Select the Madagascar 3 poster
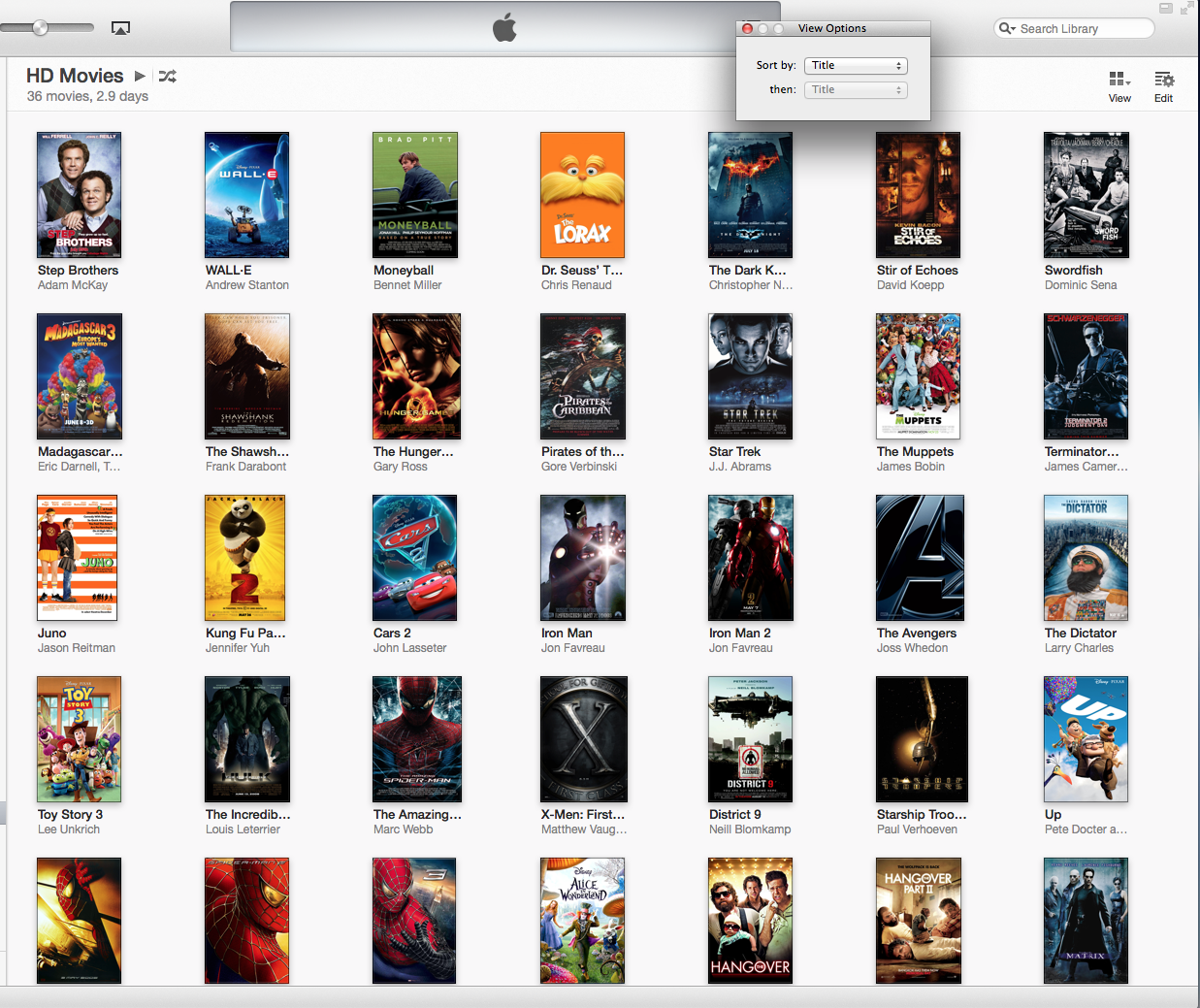This screenshot has width=1200, height=1008. pos(80,376)
